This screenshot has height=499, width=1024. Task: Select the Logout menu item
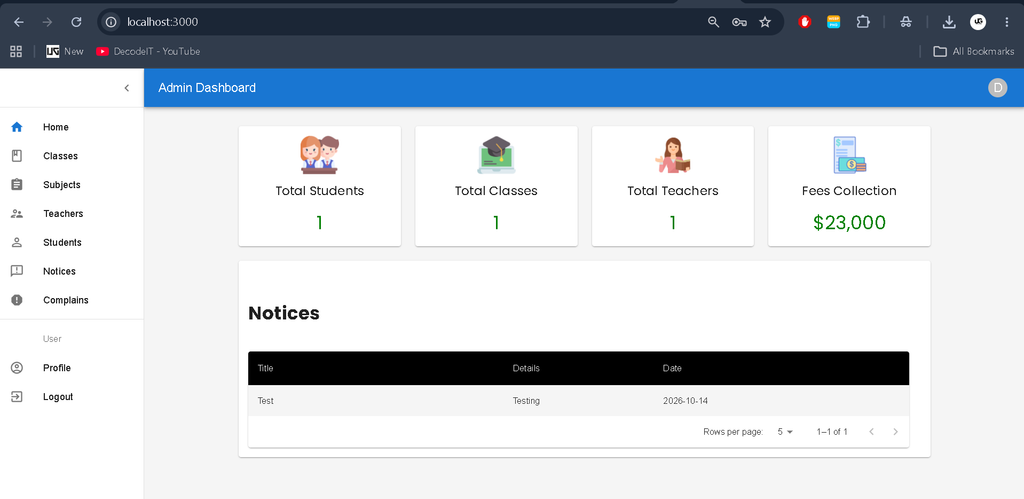pos(72,396)
